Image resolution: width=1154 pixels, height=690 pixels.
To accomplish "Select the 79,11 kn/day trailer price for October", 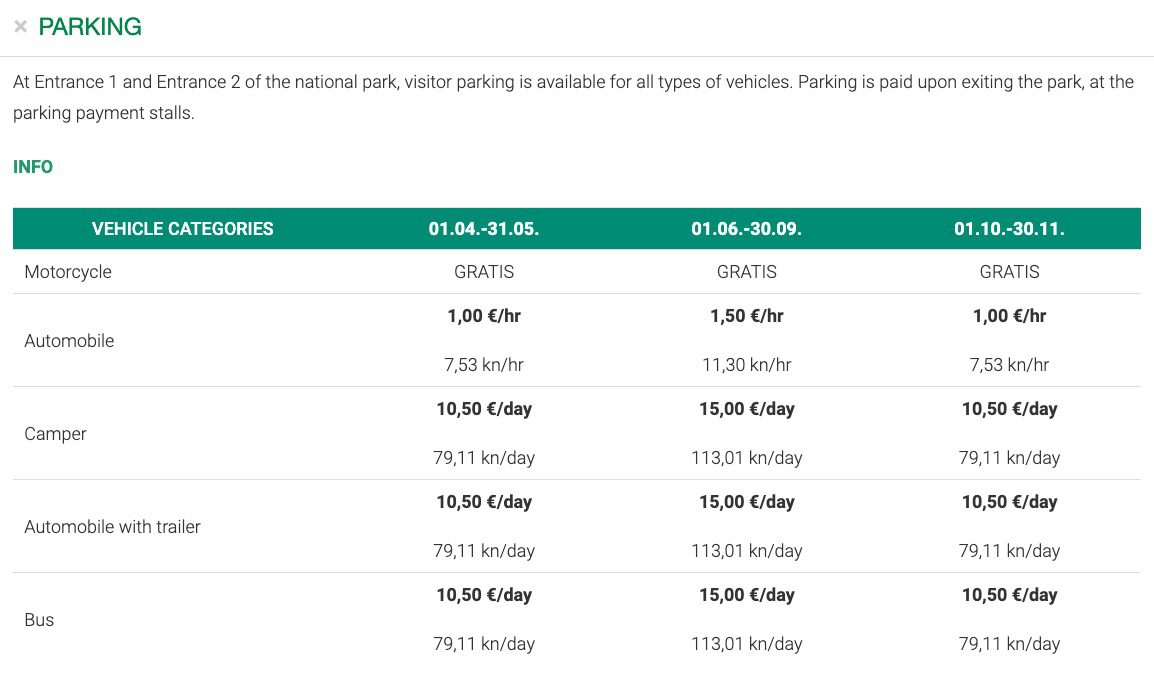I will point(1009,550).
